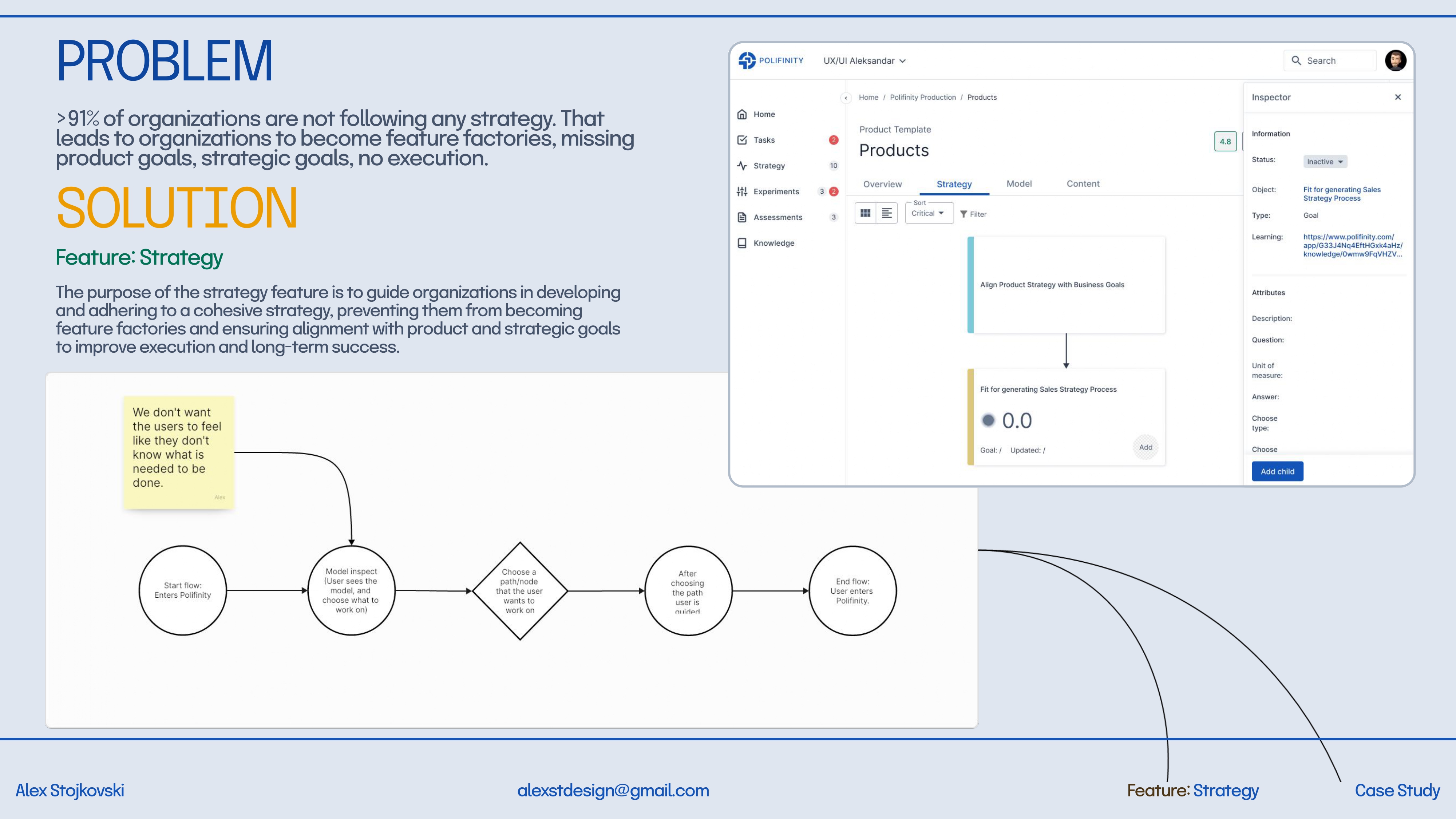Click the Polifinity logo icon

(x=747, y=60)
